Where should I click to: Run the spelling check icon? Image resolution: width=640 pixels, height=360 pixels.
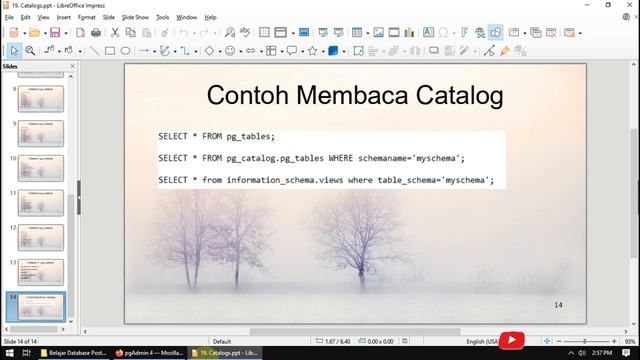click(245, 33)
